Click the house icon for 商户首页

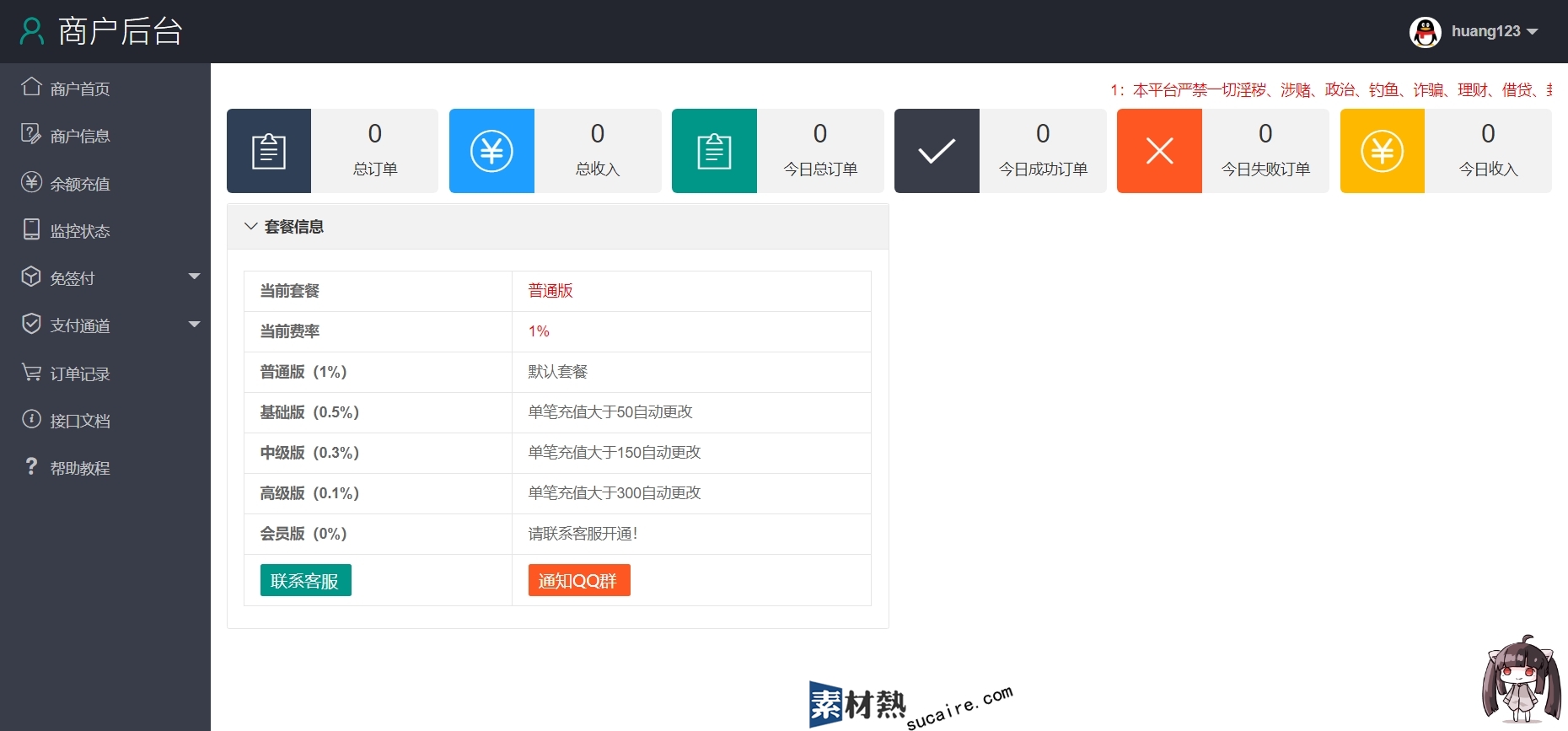[x=31, y=87]
